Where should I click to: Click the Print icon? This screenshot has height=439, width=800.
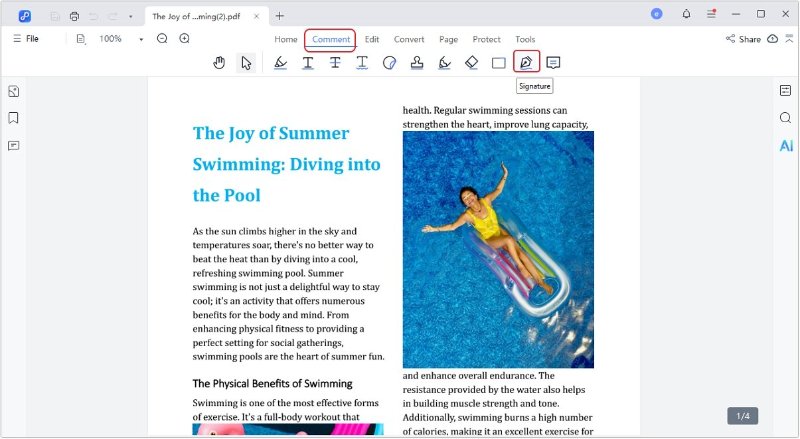click(x=74, y=16)
